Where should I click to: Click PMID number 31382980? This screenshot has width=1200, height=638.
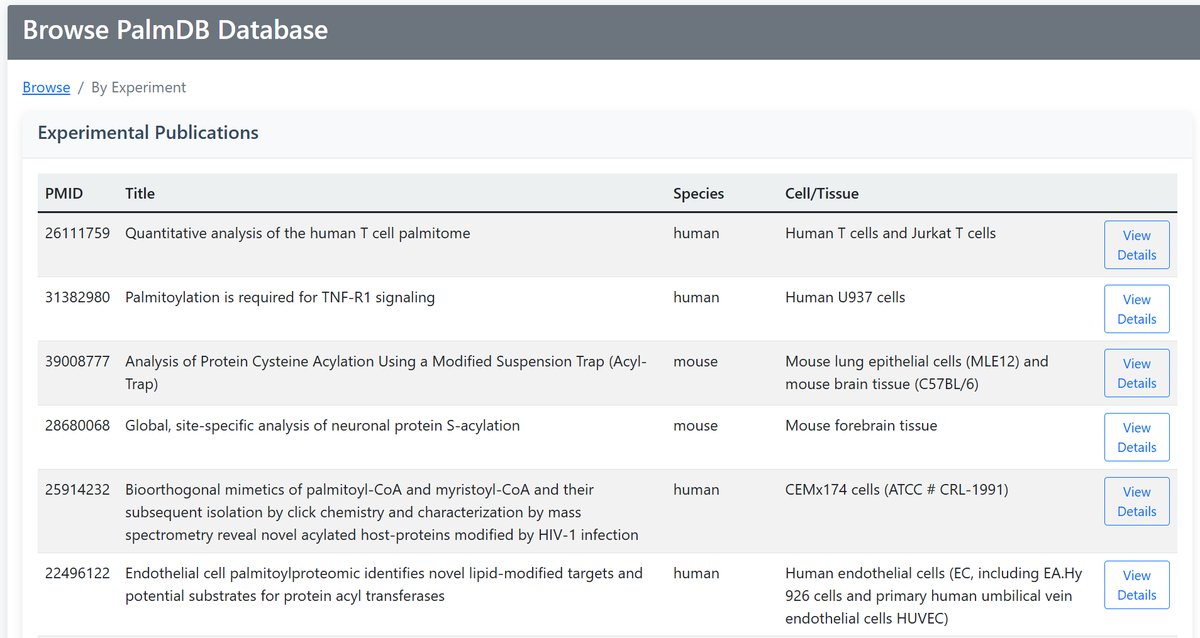point(77,297)
